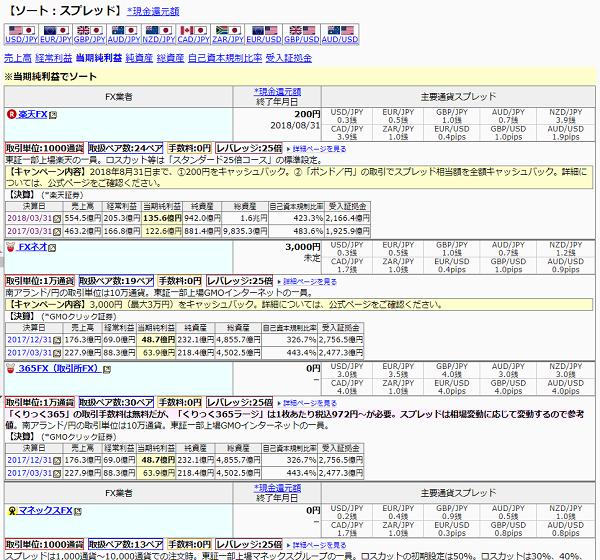This screenshot has height=560, width=600.
Task: Click the 取扱ペア数:19ペア badge
Action: [x=116, y=281]
